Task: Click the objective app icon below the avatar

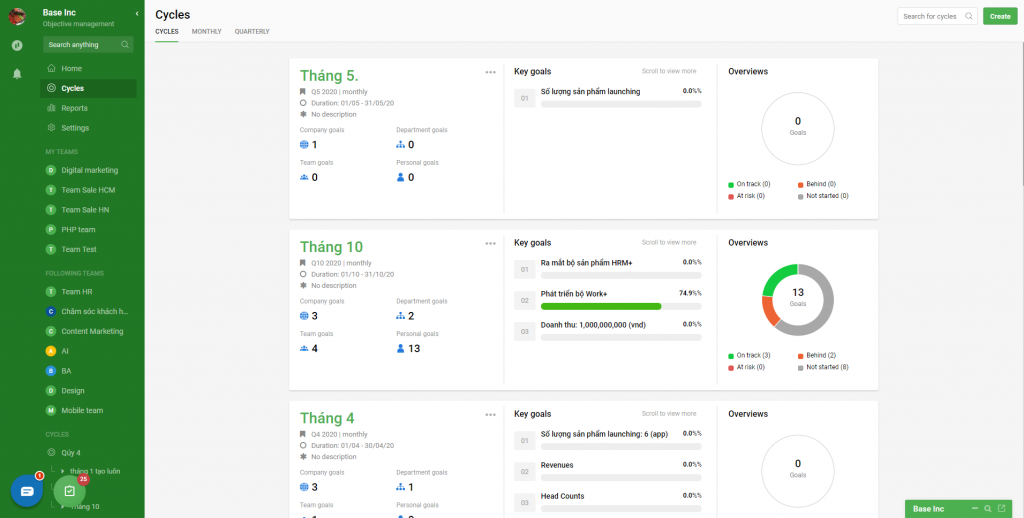Action: [x=17, y=45]
